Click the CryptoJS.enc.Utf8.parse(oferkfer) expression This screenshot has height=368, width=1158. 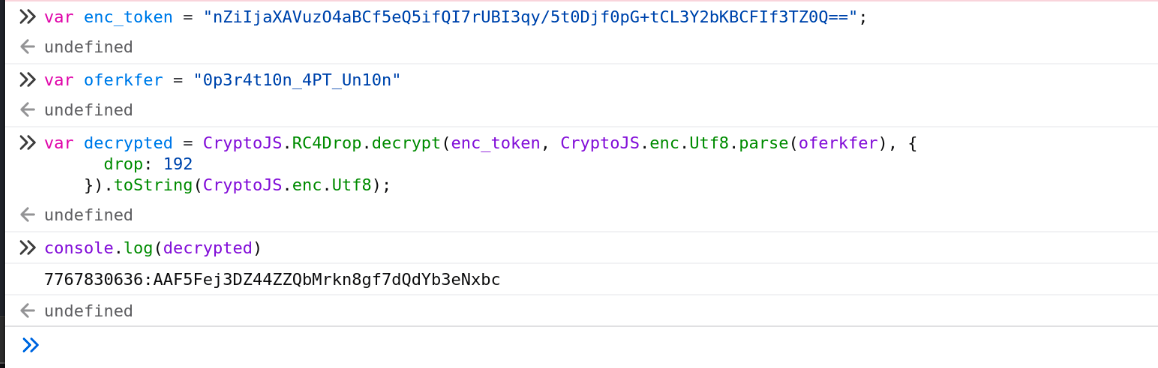tap(726, 143)
